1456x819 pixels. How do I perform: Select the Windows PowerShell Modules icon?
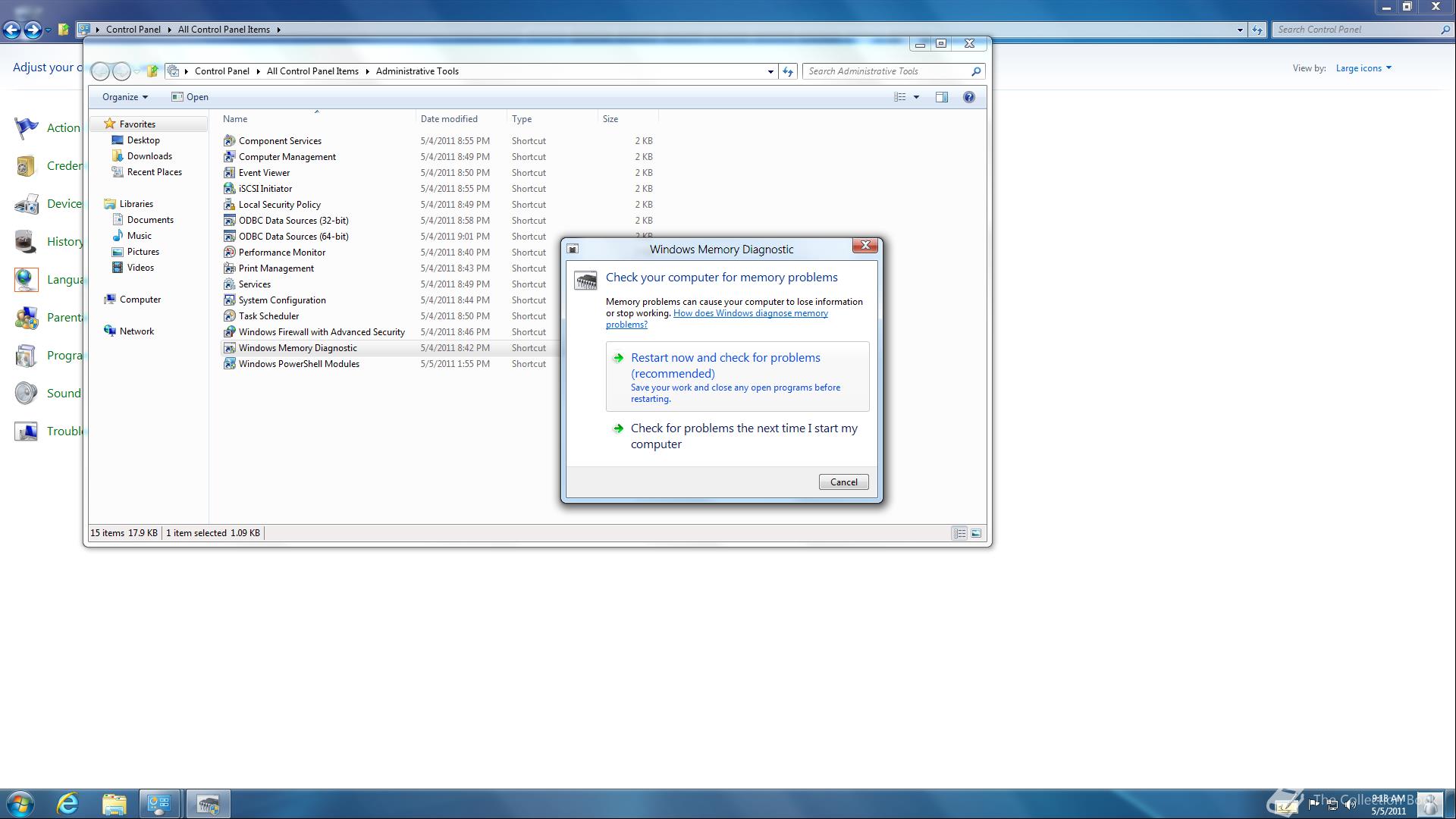click(229, 364)
